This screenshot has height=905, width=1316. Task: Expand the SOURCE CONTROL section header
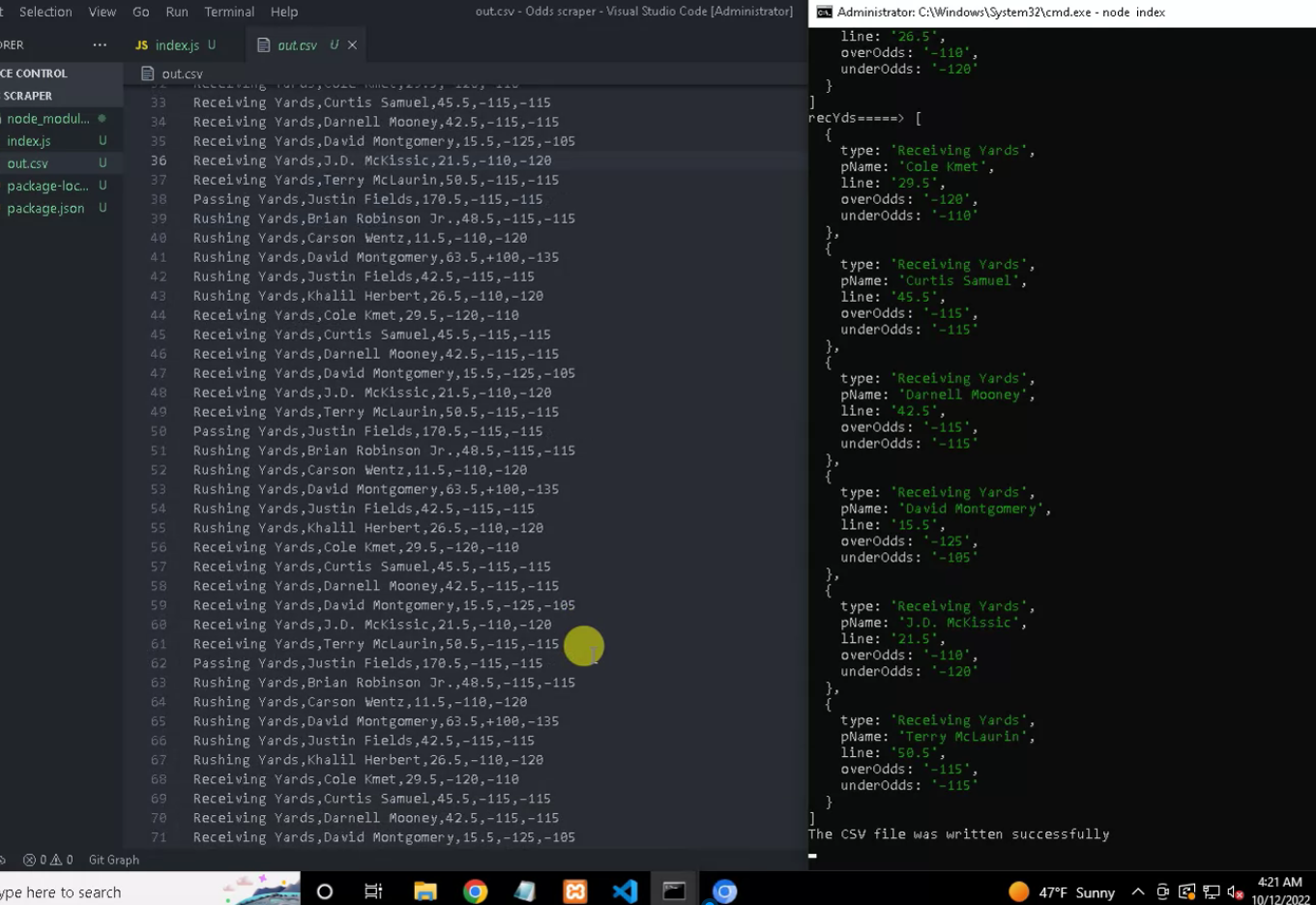34,73
